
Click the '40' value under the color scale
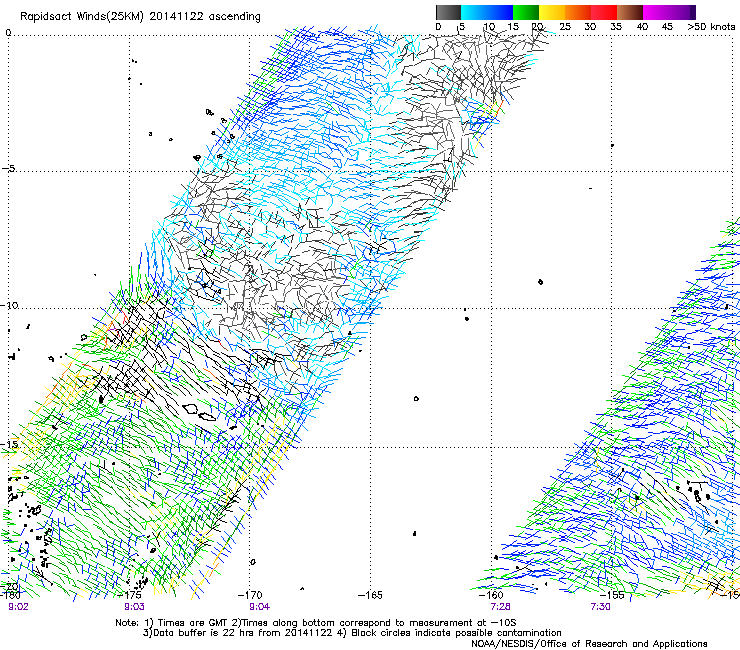point(642,27)
